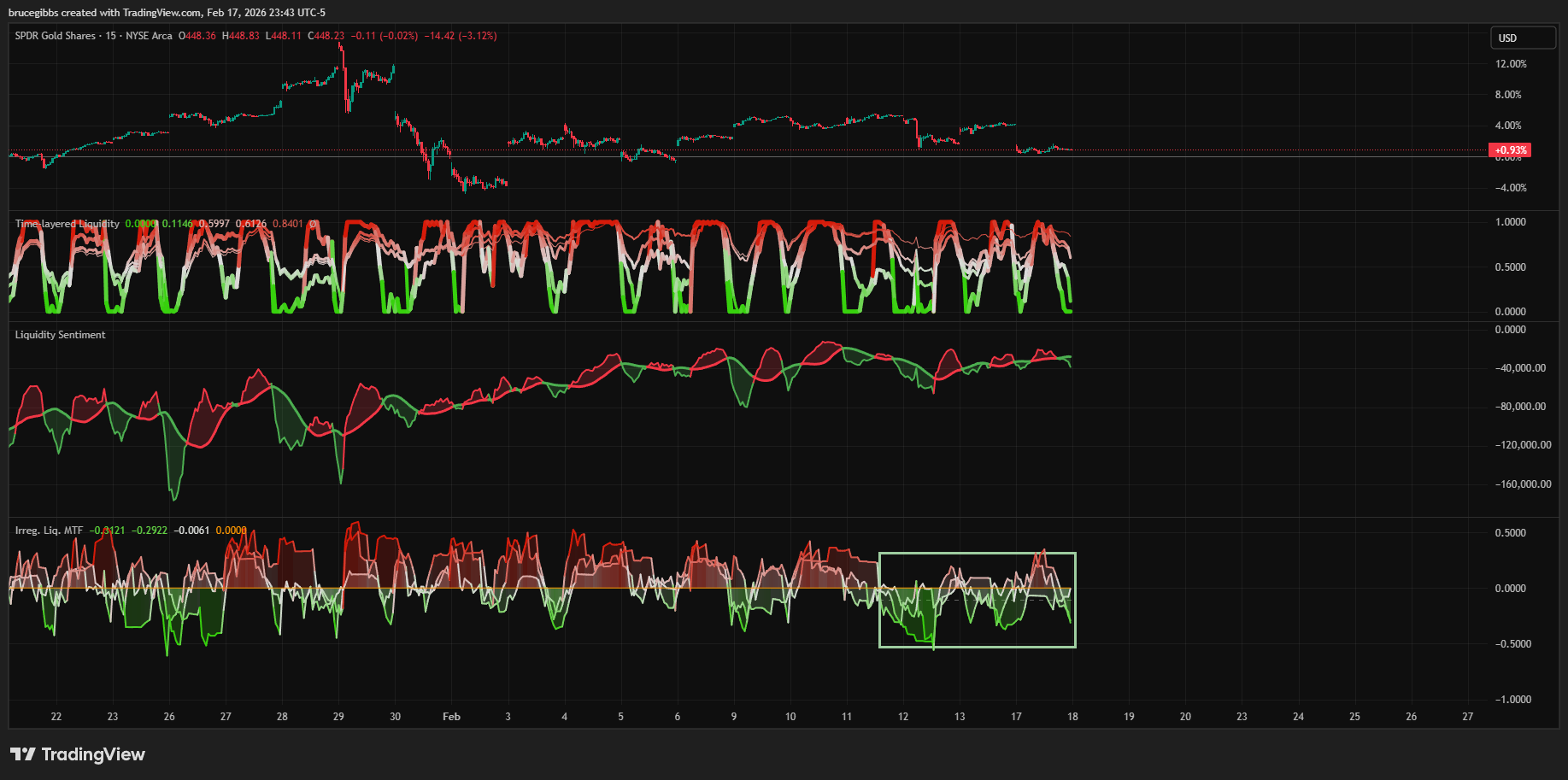Click the 0.8401 value in Time-layered legend
The width and height of the screenshot is (1568, 780).
tap(287, 224)
